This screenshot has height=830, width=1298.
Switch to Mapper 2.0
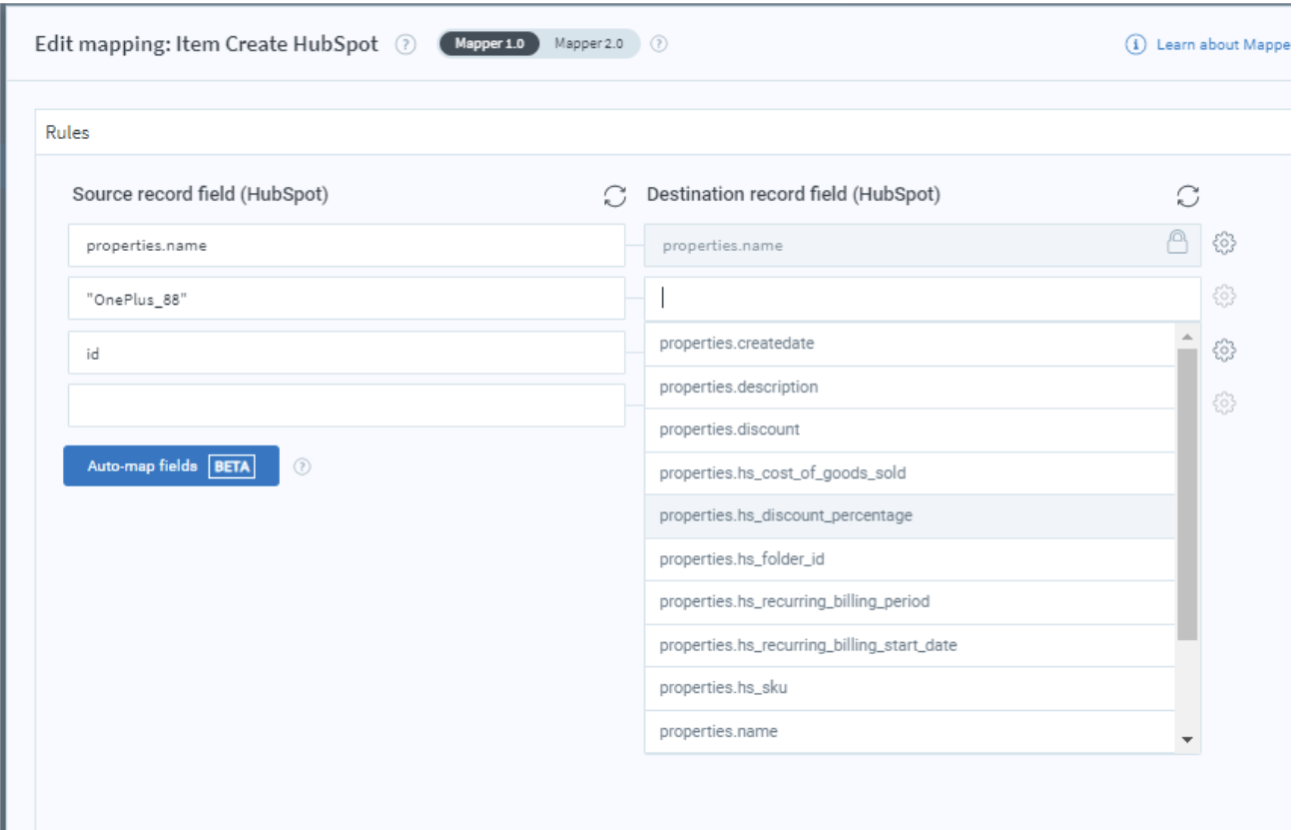[x=589, y=44]
